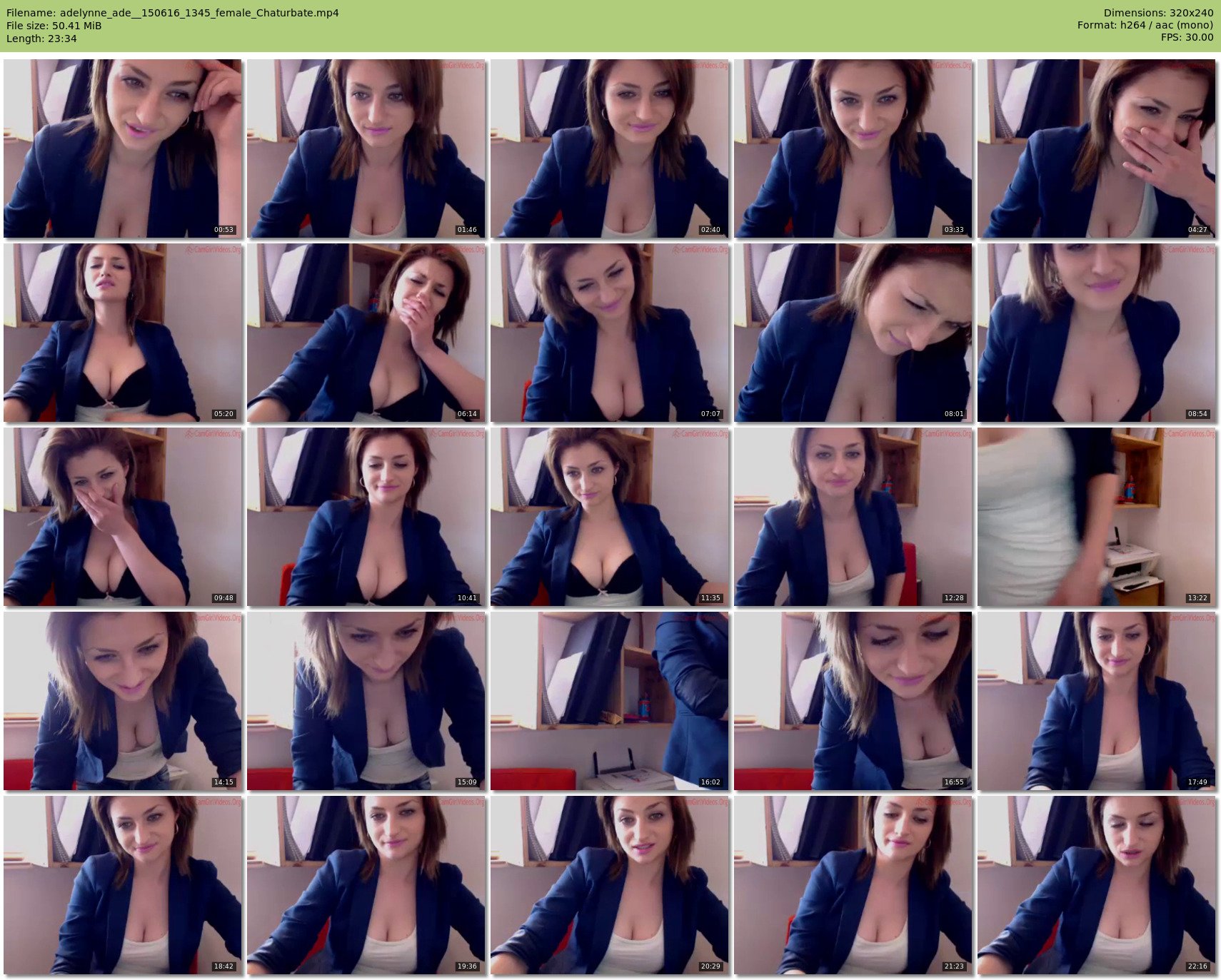Click the 'Length: 23:34' text
Image resolution: width=1221 pixels, height=980 pixels.
coord(41,39)
